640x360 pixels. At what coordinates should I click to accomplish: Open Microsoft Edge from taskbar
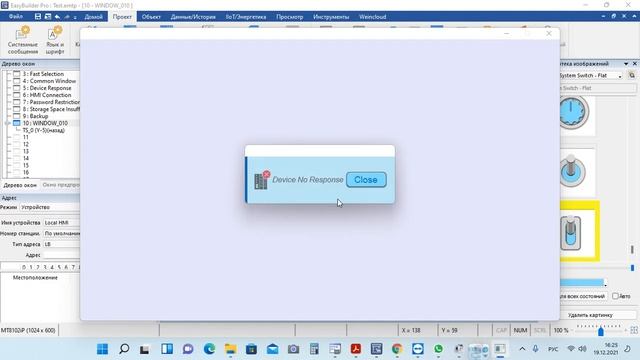[x=209, y=349]
